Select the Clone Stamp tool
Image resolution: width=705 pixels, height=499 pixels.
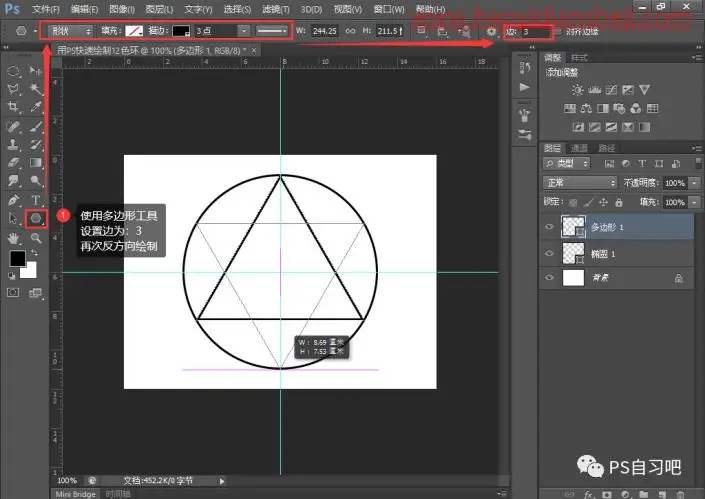click(x=13, y=145)
